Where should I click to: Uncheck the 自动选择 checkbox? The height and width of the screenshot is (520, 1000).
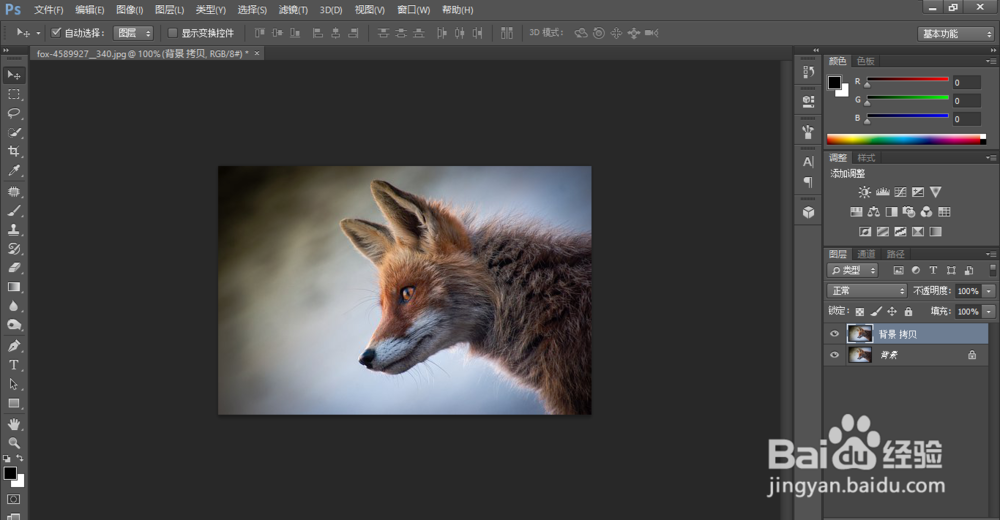[56, 33]
